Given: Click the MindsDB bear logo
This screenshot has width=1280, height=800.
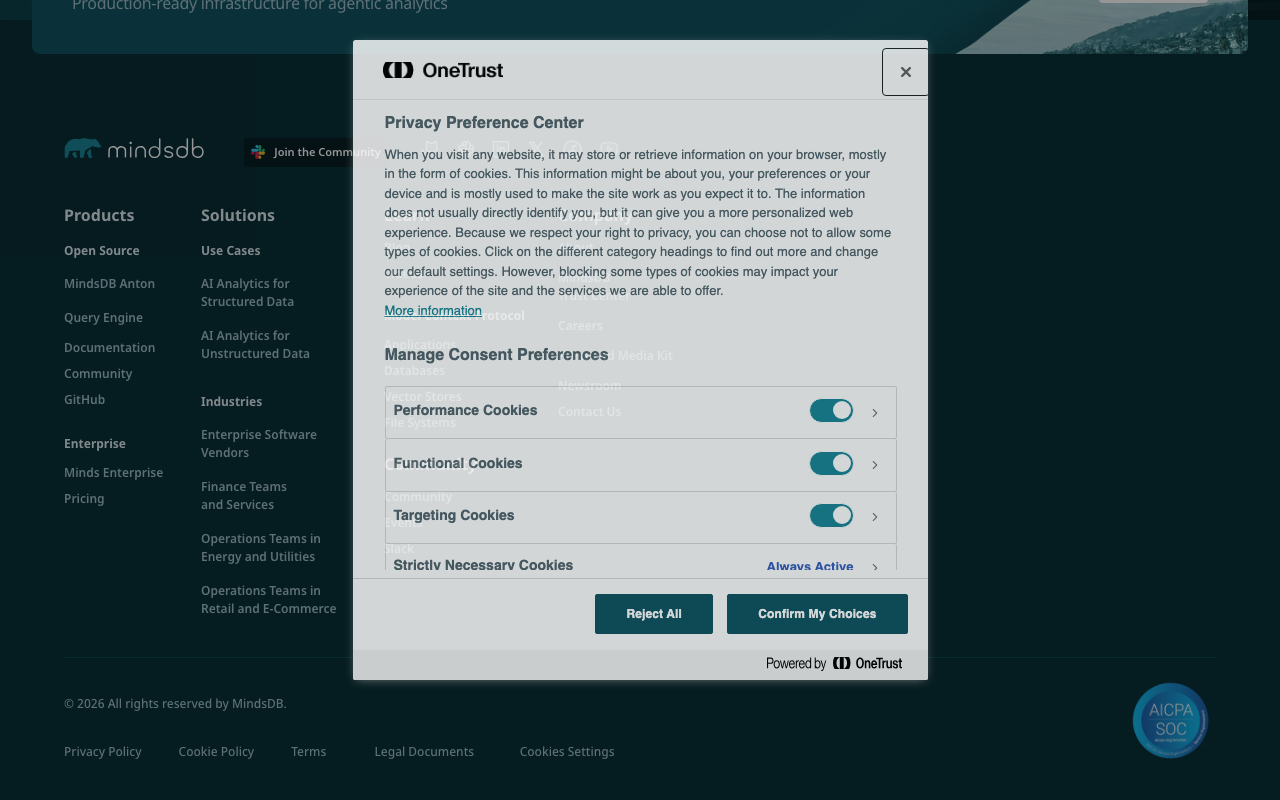Looking at the screenshot, I should point(134,149).
